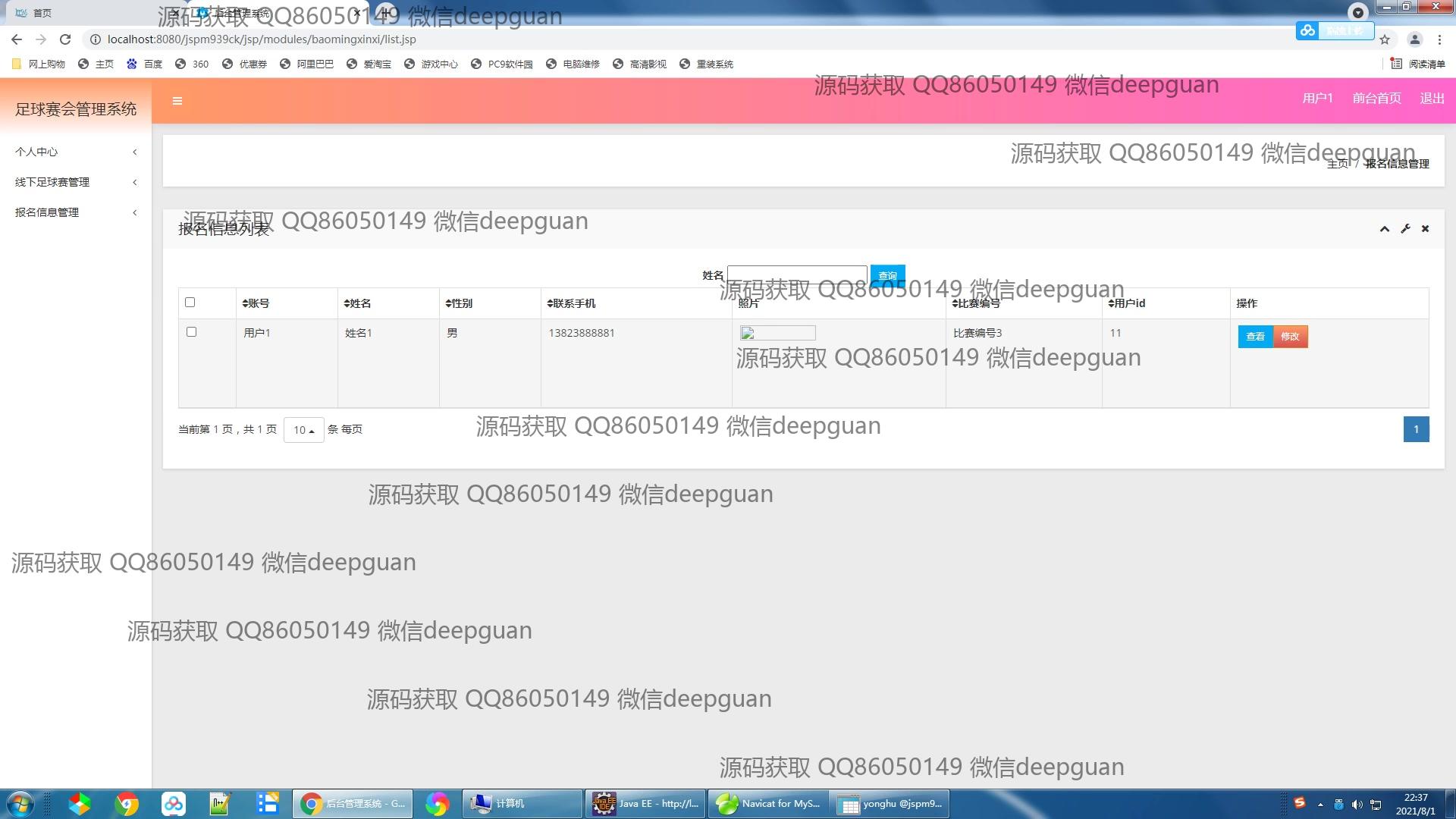Click the 前台首页 link in header

click(1376, 99)
